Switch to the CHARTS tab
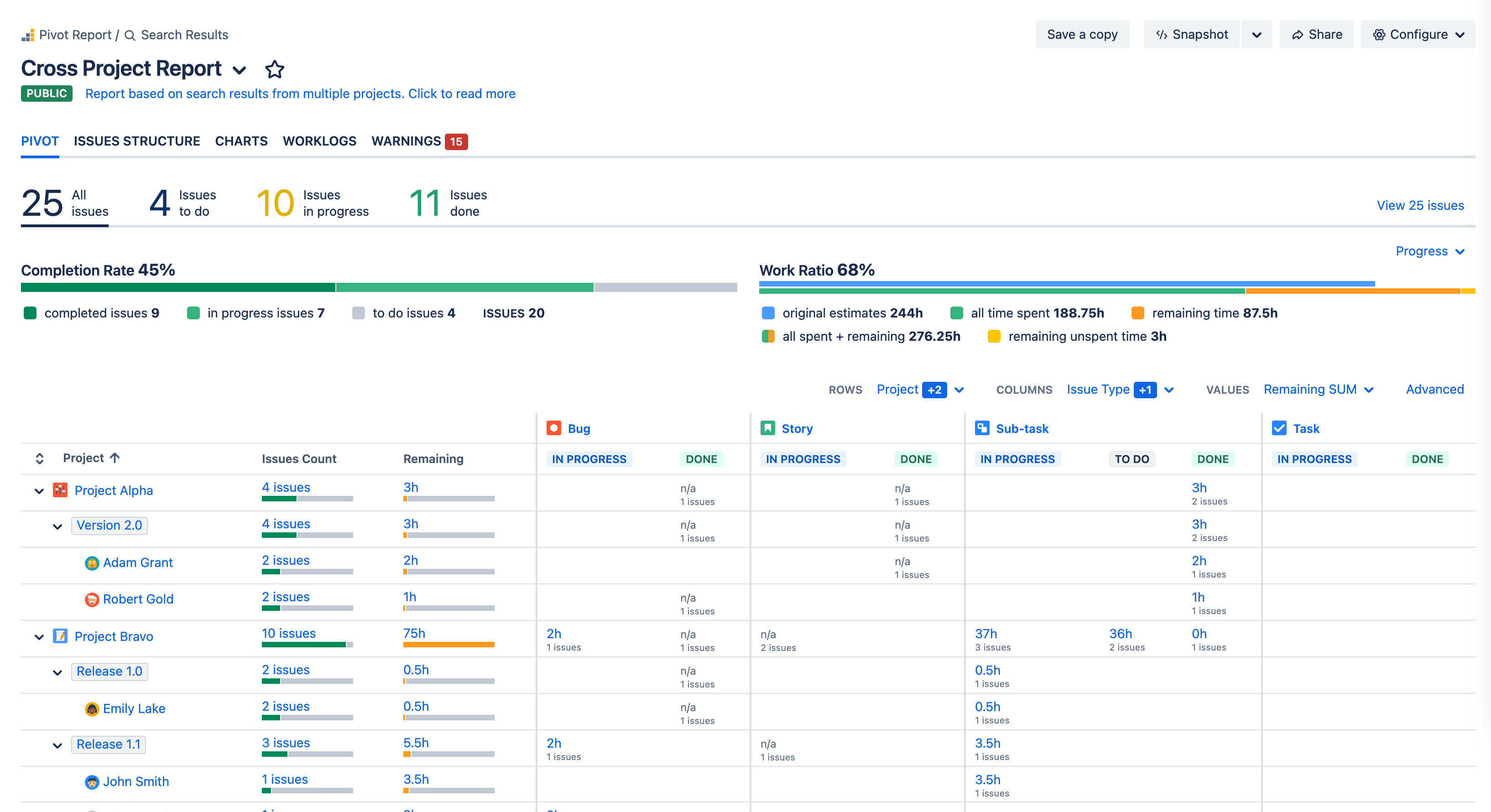This screenshot has width=1491, height=812. click(x=241, y=141)
